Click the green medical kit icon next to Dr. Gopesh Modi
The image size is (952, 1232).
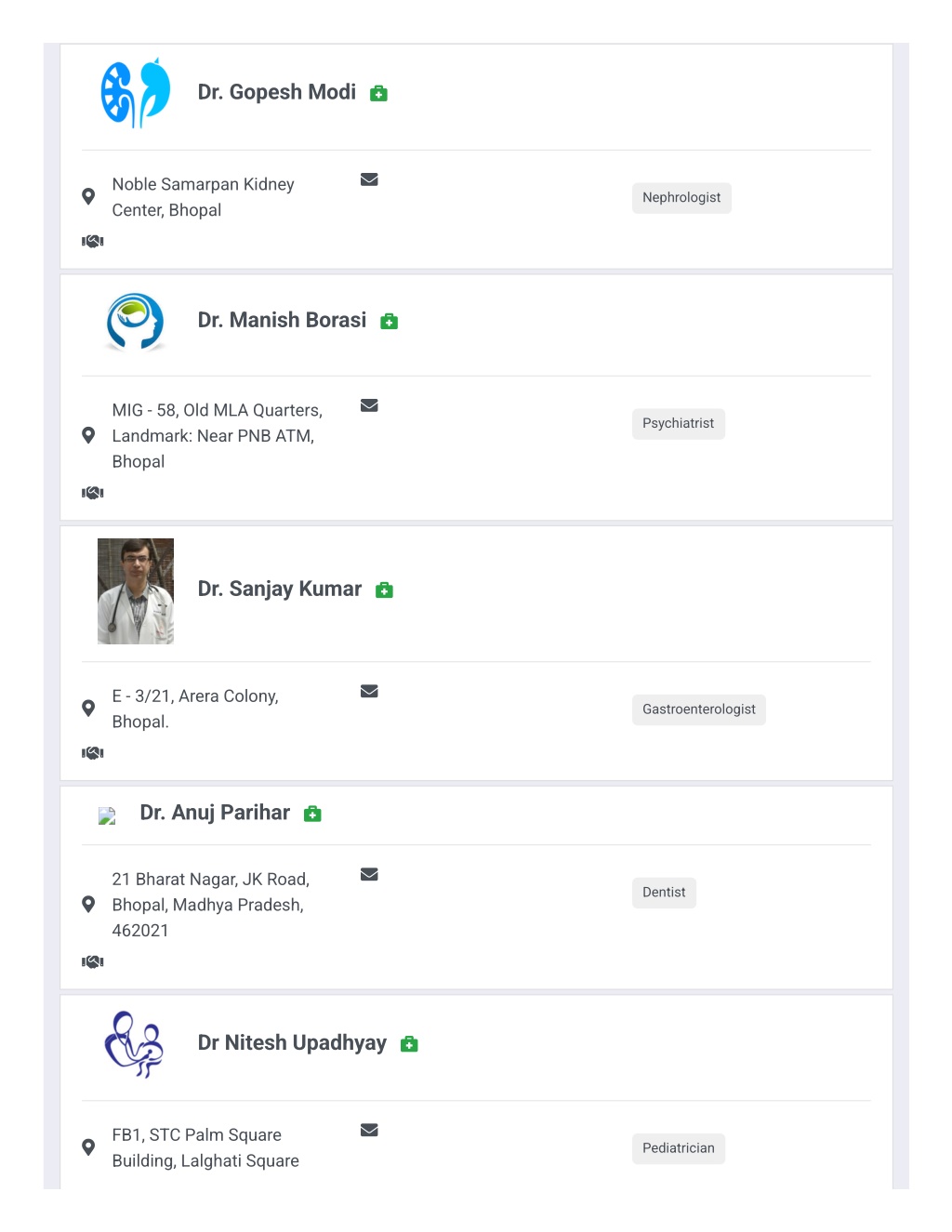click(378, 94)
